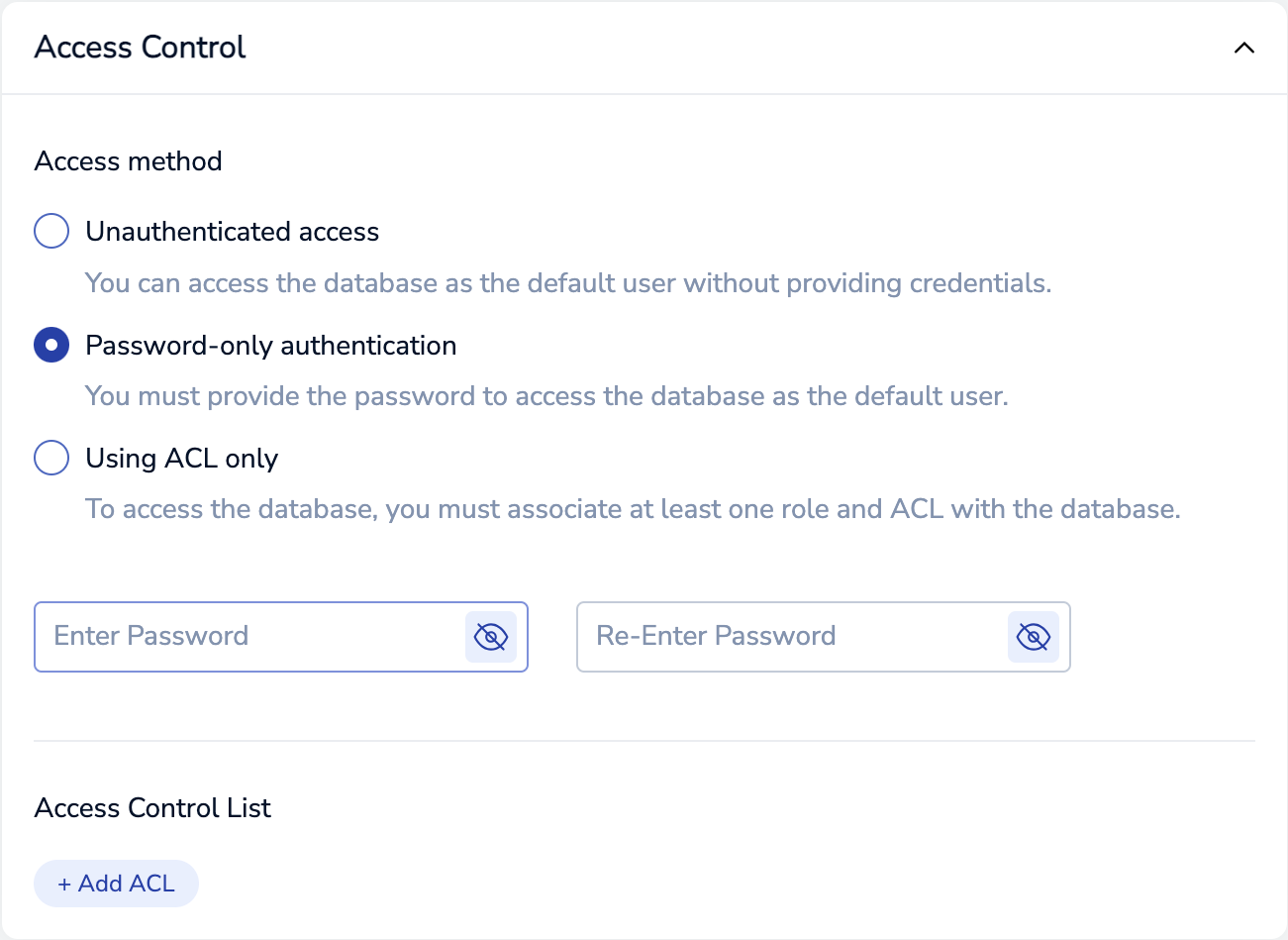1288x940 pixels.
Task: Click the 'must provide the password' description
Action: 545,396
